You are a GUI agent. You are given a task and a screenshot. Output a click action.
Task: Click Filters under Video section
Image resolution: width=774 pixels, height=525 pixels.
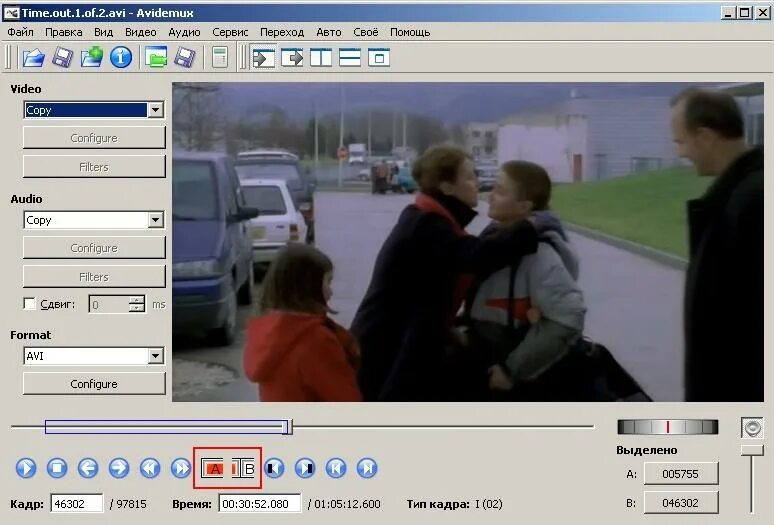pyautogui.click(x=94, y=167)
